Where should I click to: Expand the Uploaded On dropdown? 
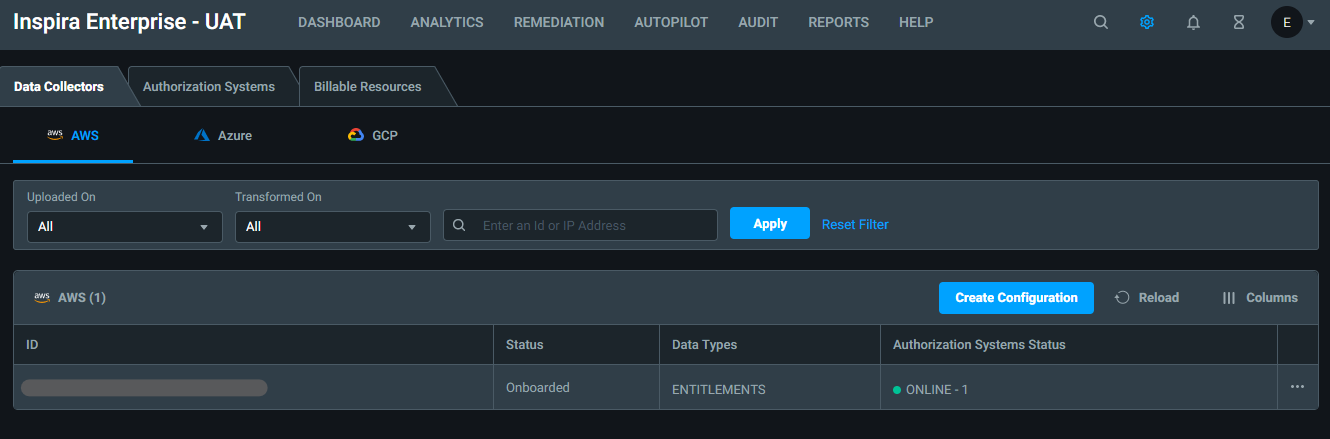(124, 226)
